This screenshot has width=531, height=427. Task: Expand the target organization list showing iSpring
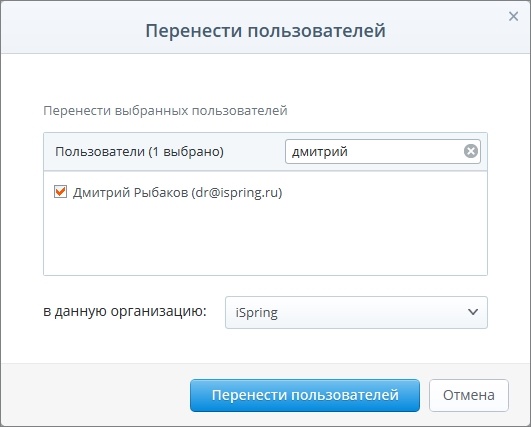click(x=356, y=312)
